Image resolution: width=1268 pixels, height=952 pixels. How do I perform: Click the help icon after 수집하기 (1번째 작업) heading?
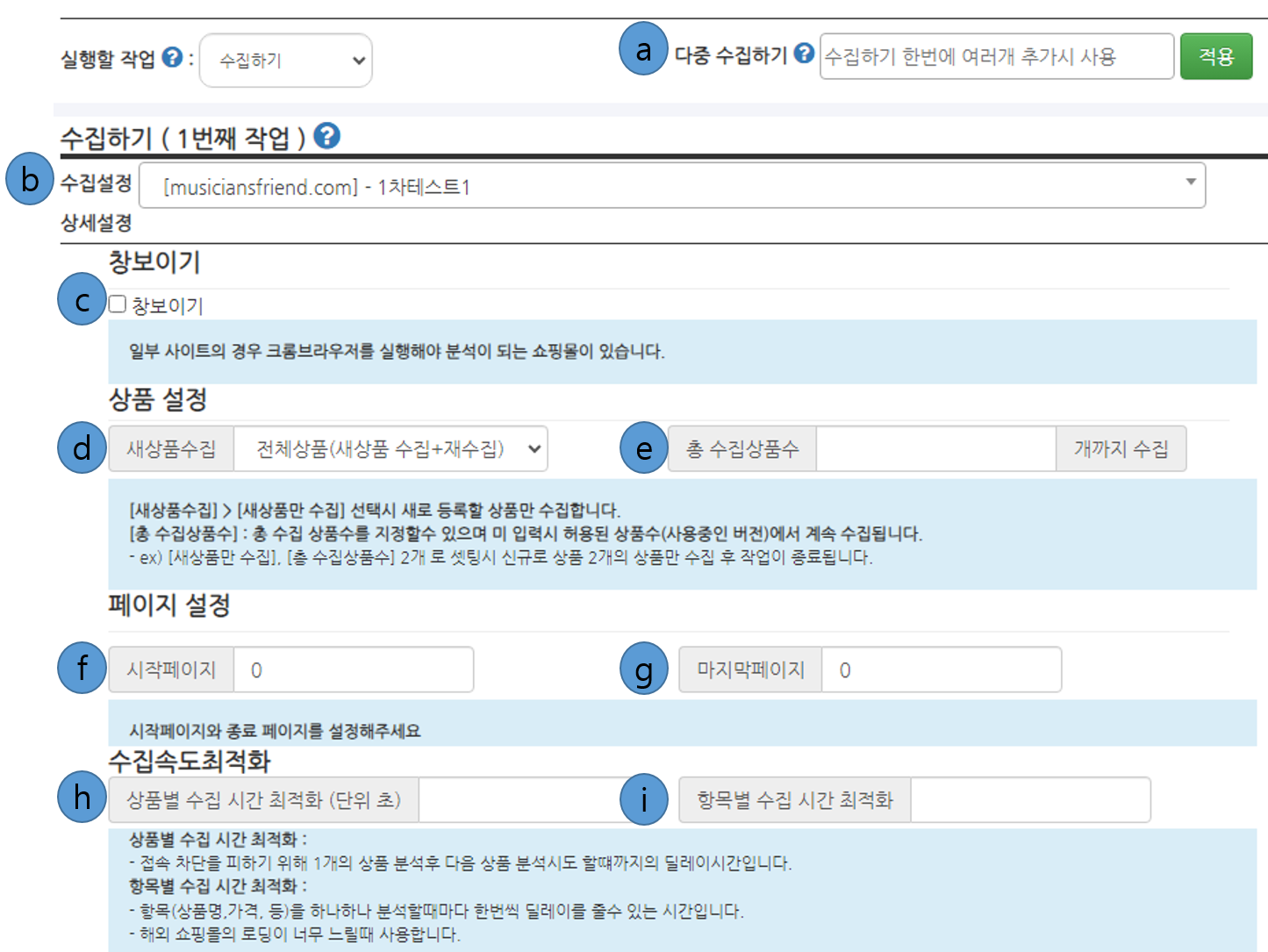(x=327, y=136)
